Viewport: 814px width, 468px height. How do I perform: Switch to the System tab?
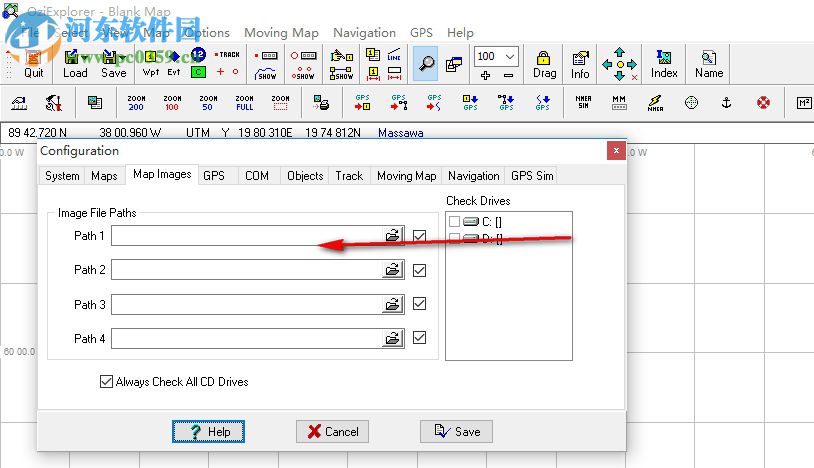[62, 176]
